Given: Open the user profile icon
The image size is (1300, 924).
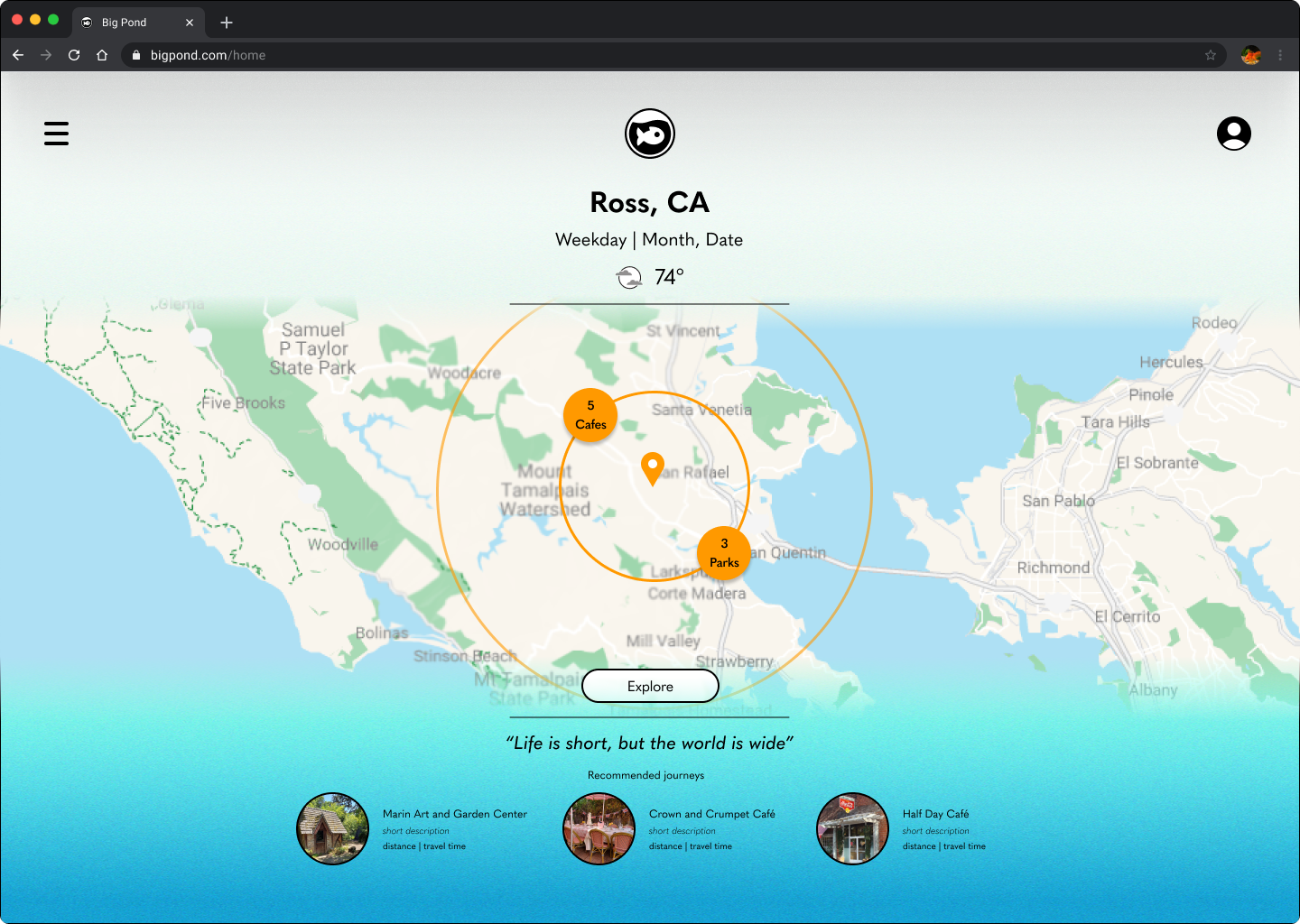Looking at the screenshot, I should point(1233,134).
